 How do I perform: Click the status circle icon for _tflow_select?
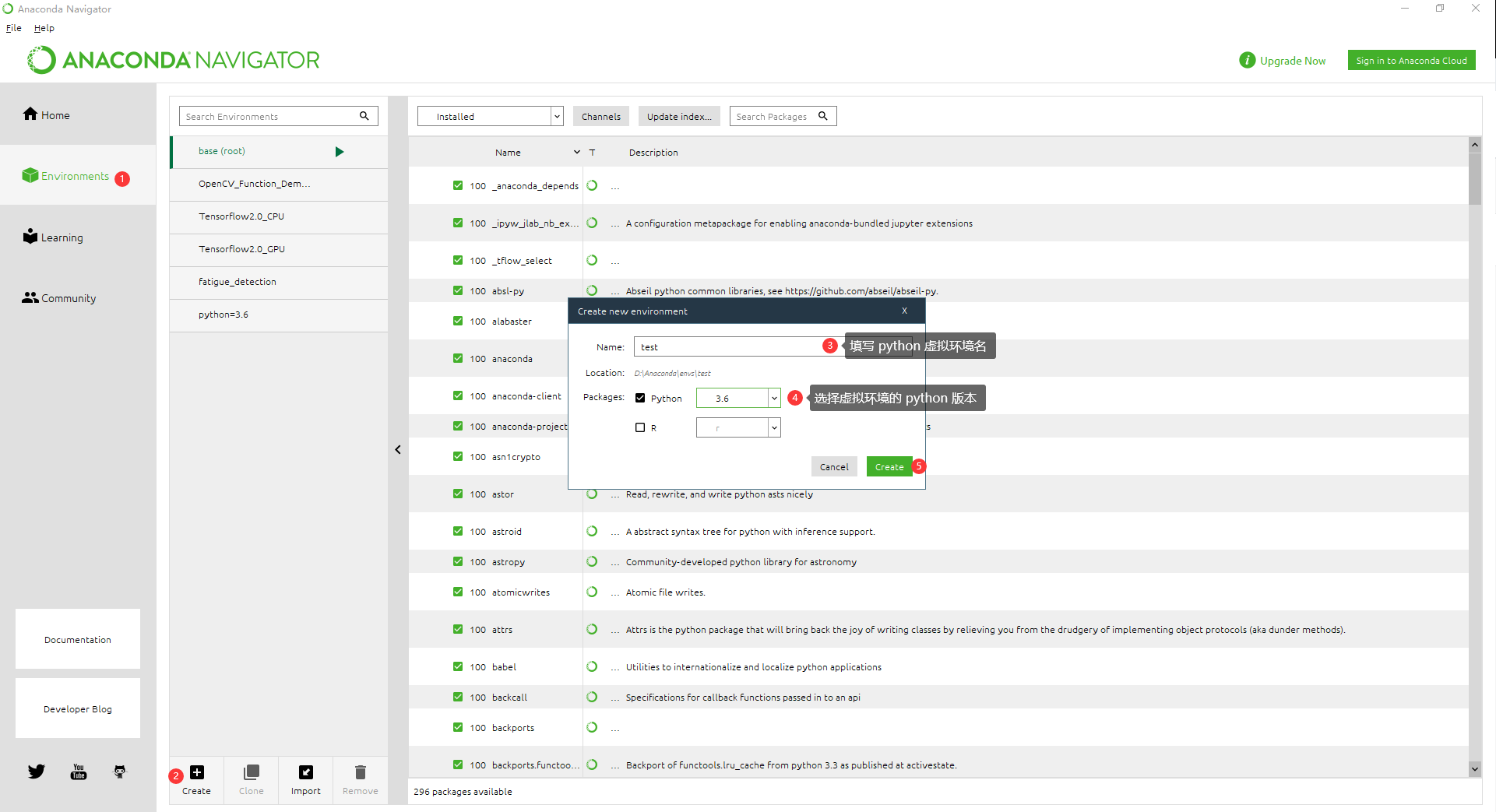tap(592, 260)
